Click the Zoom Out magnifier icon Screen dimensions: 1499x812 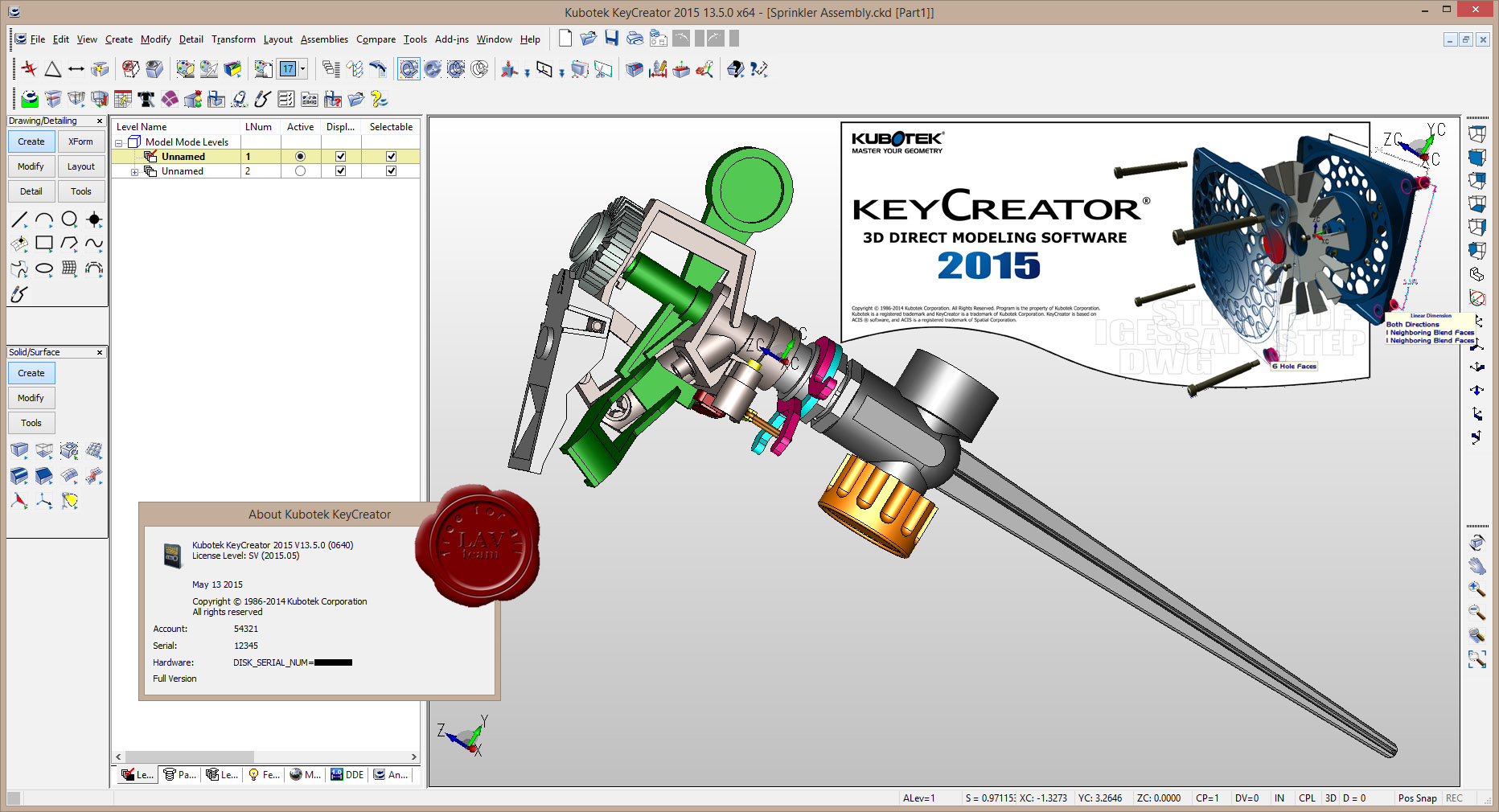1476,613
